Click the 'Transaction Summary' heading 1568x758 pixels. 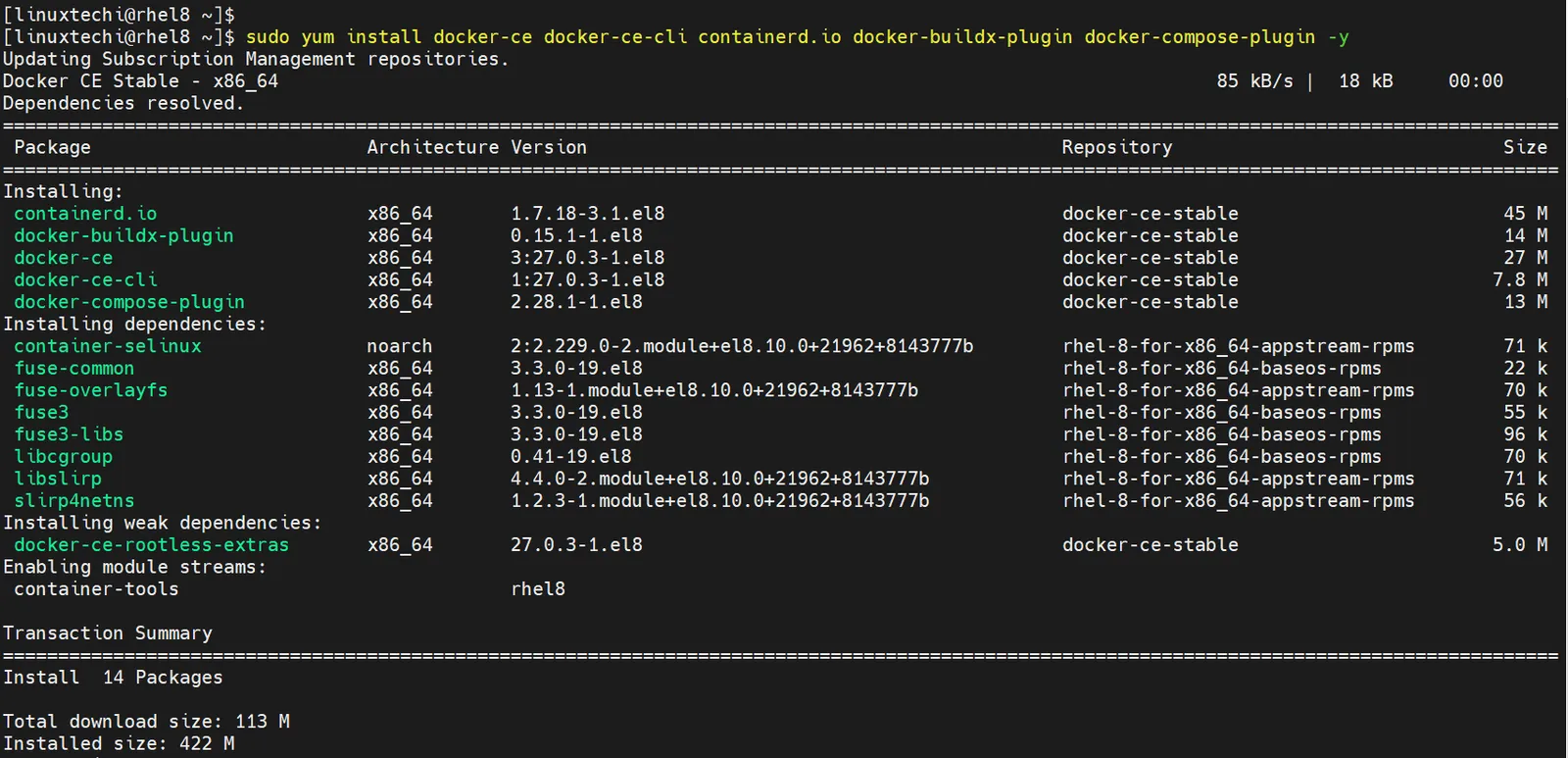tap(108, 633)
